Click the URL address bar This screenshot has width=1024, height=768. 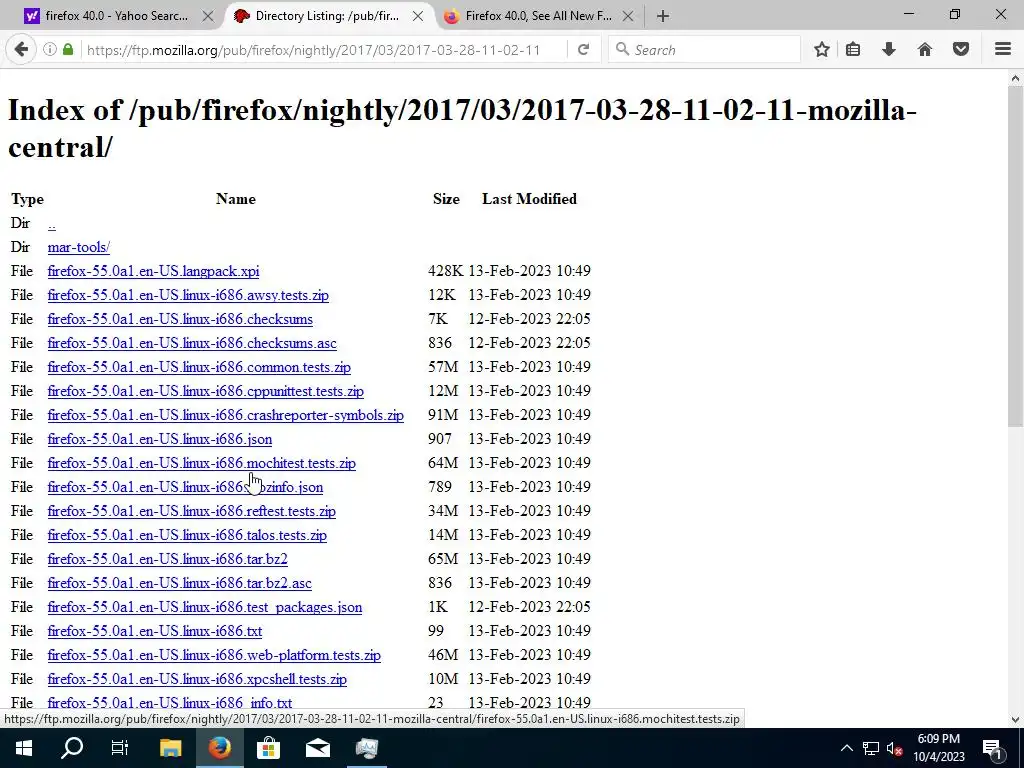(x=313, y=50)
